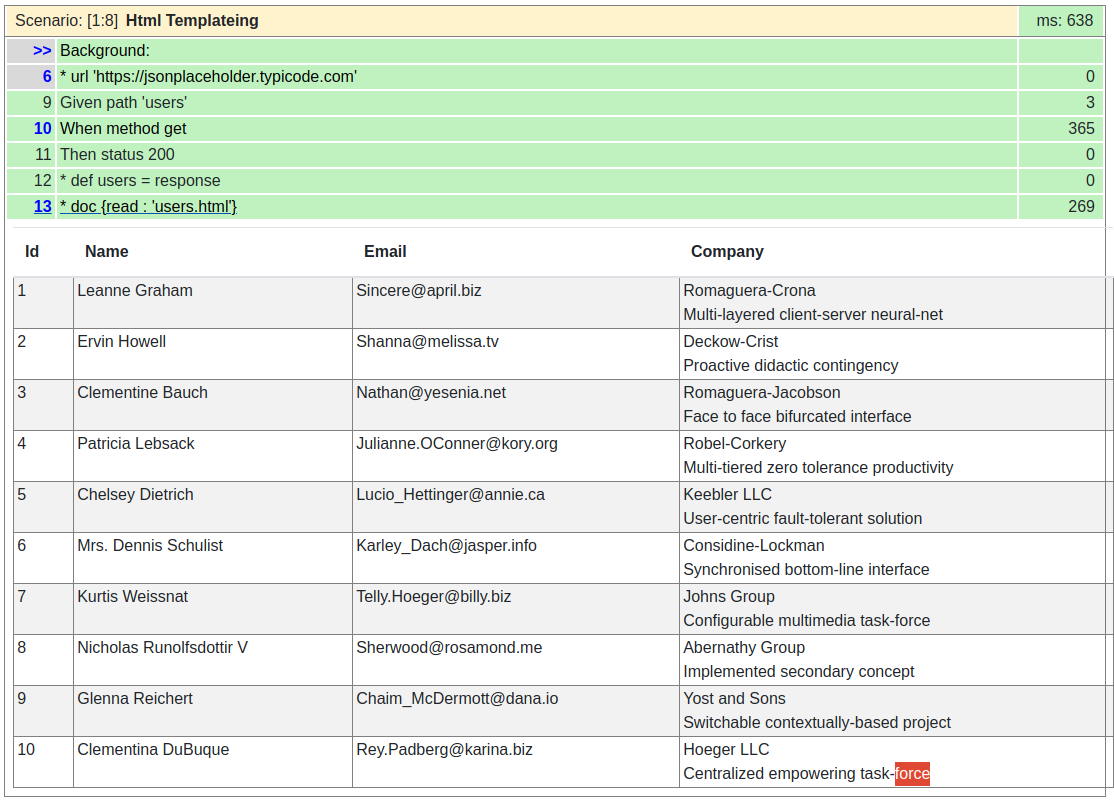
Task: Click the 'Then status 200' step
Action: pyautogui.click(x=117, y=154)
